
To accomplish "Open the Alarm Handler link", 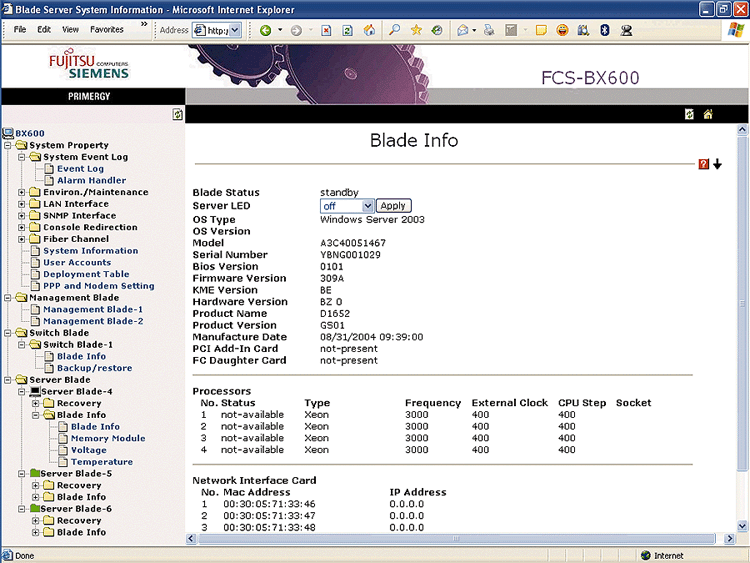I will (91, 180).
